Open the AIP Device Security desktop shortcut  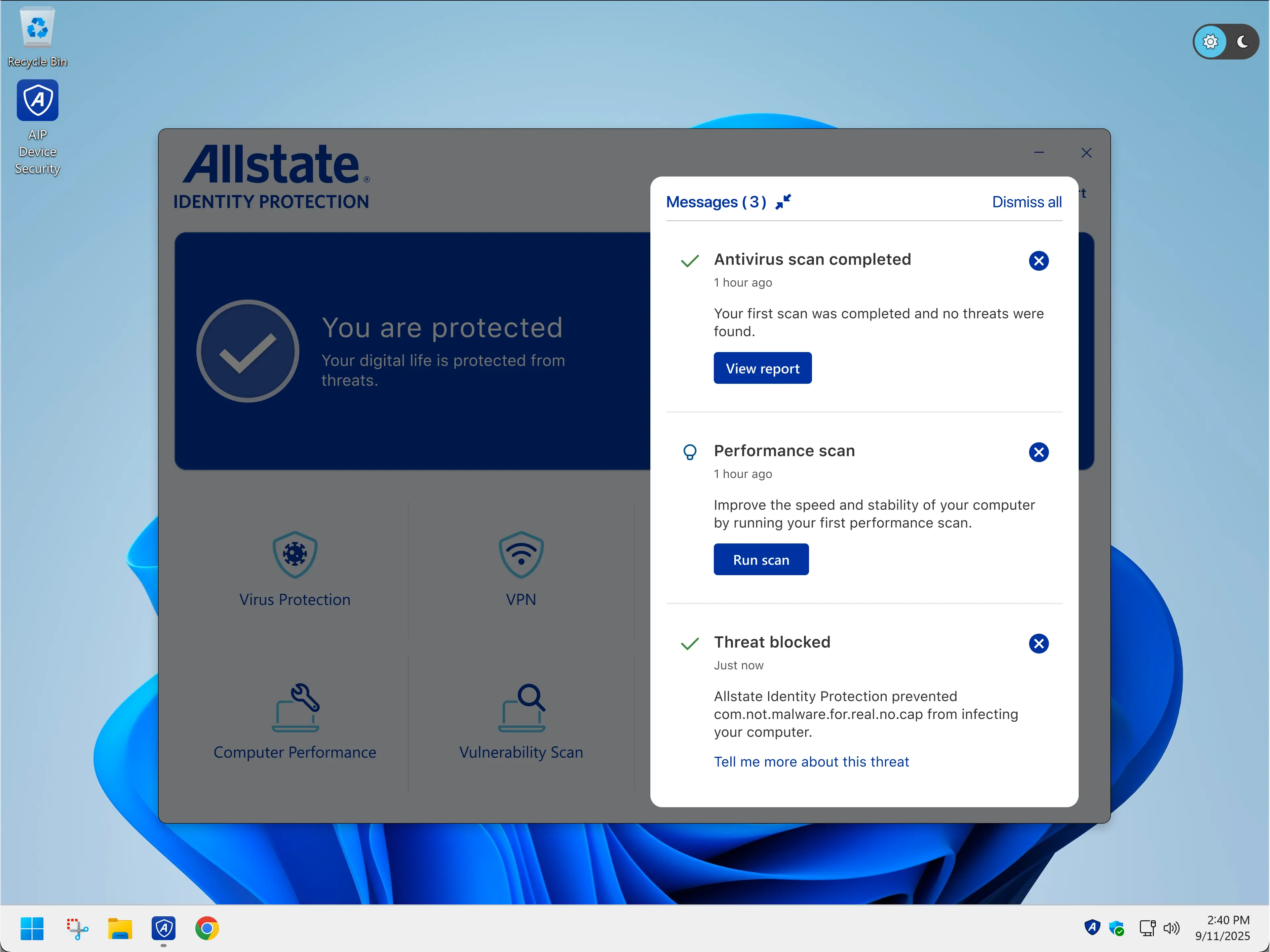tap(37, 128)
